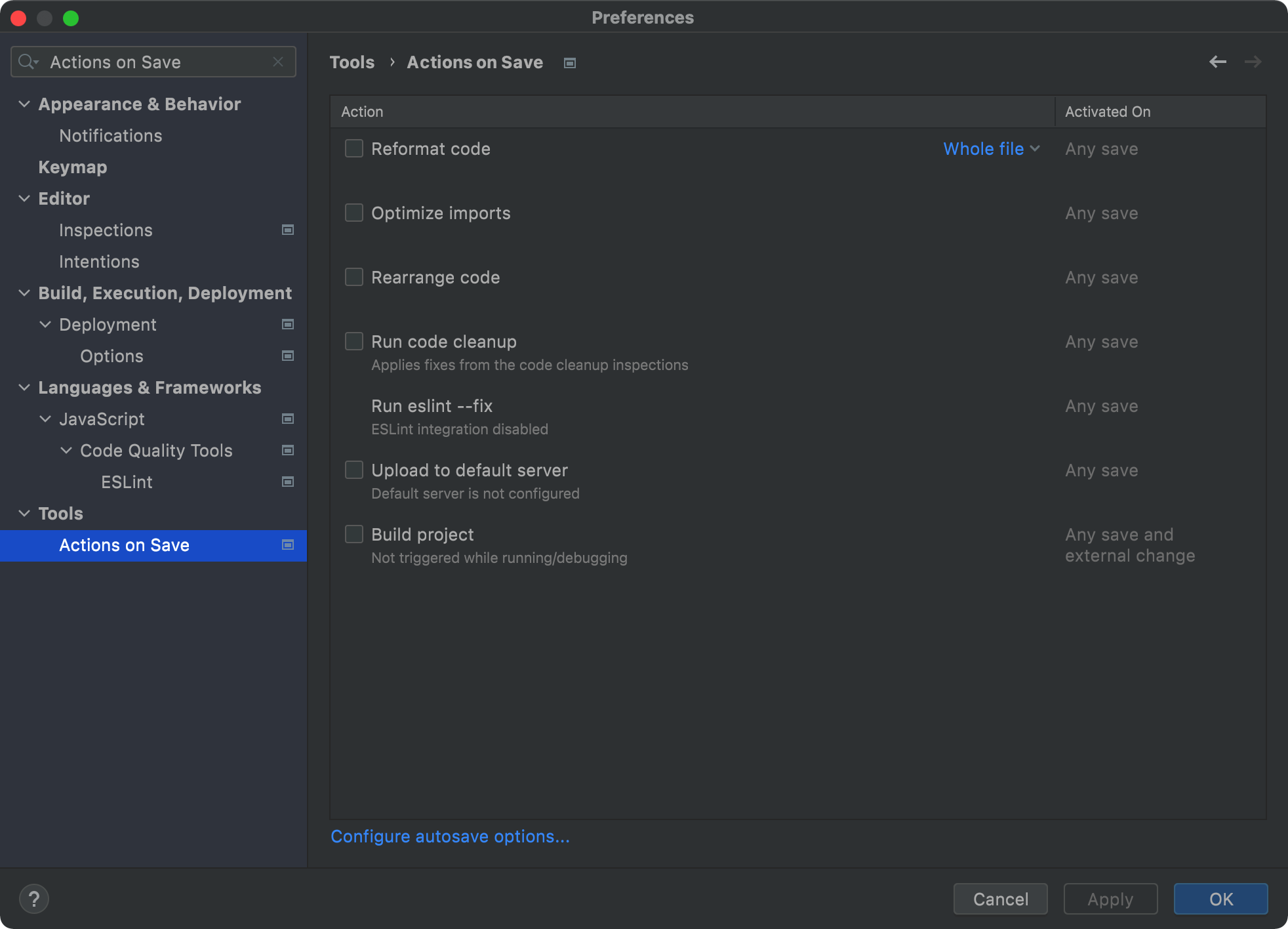
Task: Select Actions on Save tree item
Action: pyautogui.click(x=153, y=545)
